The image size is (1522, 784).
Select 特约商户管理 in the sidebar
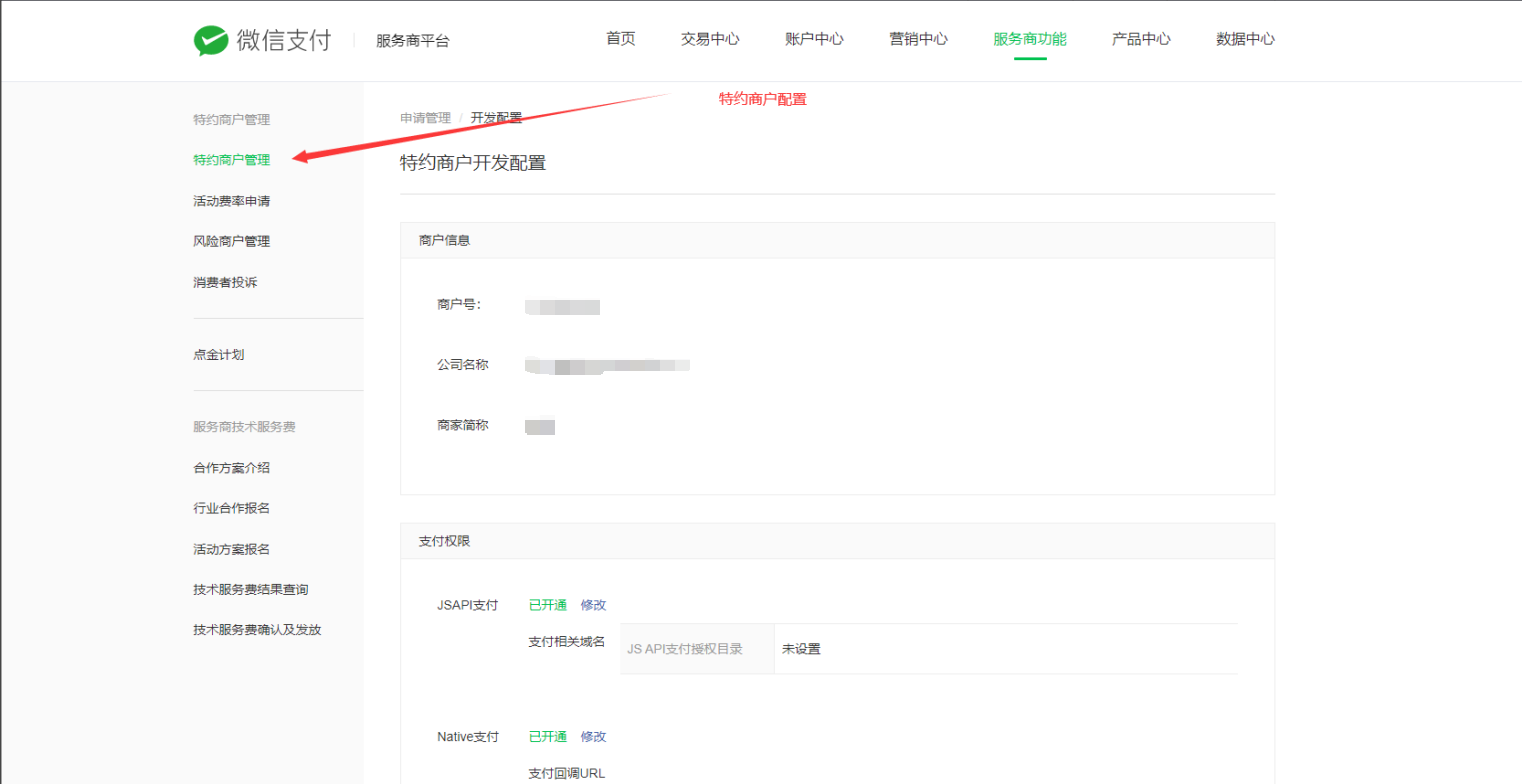231,159
